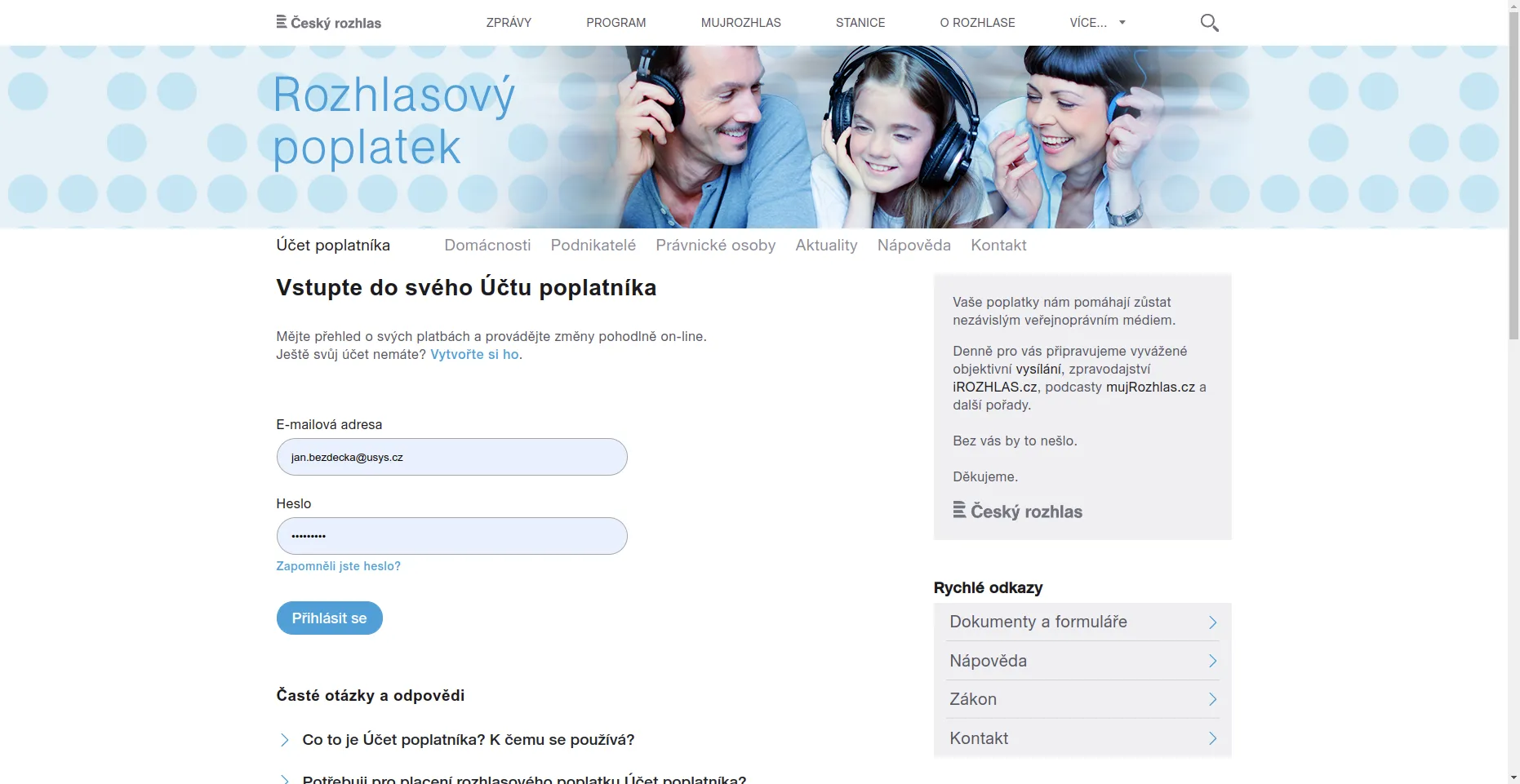Open ZPRÁVY in top navigation
Screen dimensions: 1520x784
(x=509, y=23)
